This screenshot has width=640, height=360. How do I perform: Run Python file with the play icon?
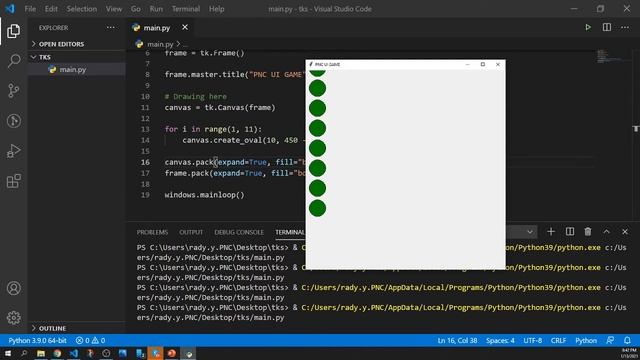point(588,27)
